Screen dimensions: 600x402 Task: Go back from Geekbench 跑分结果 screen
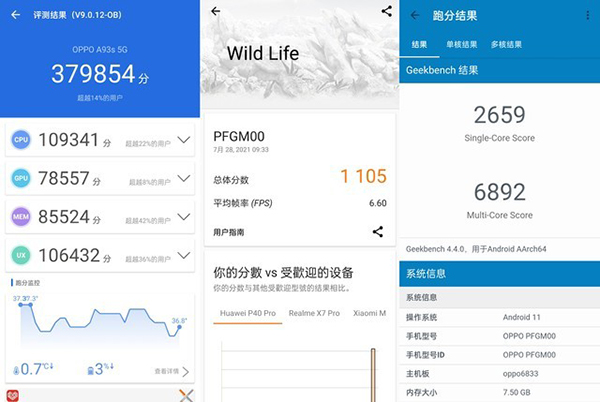[x=415, y=15]
